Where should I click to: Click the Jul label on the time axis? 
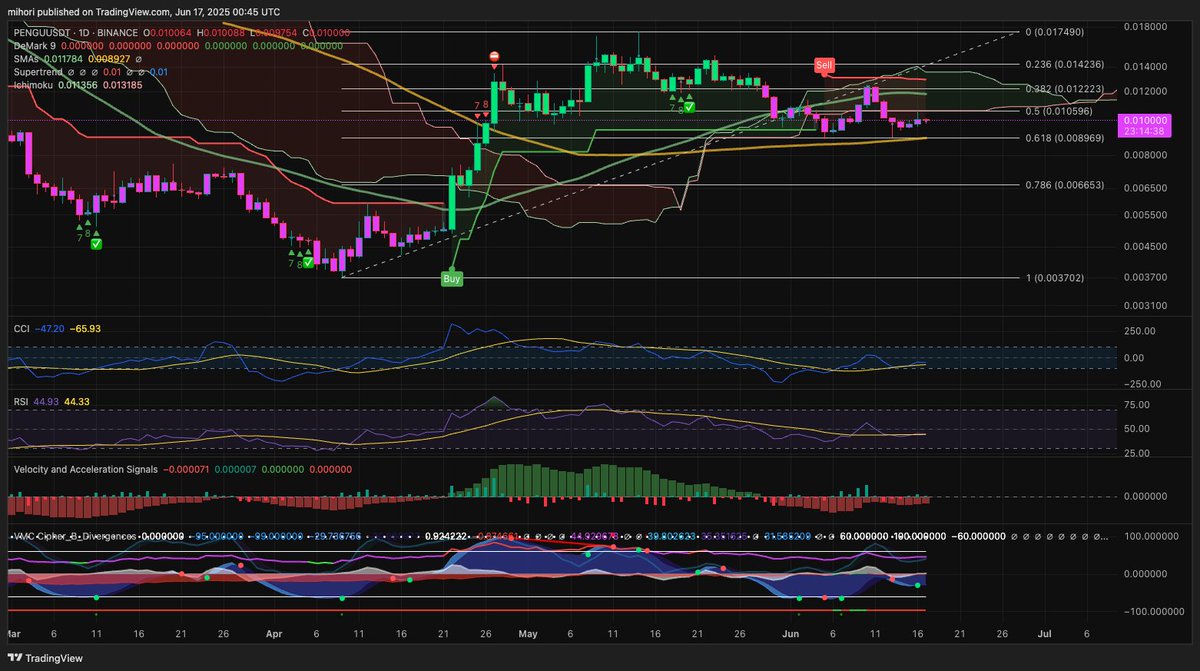(1045, 633)
